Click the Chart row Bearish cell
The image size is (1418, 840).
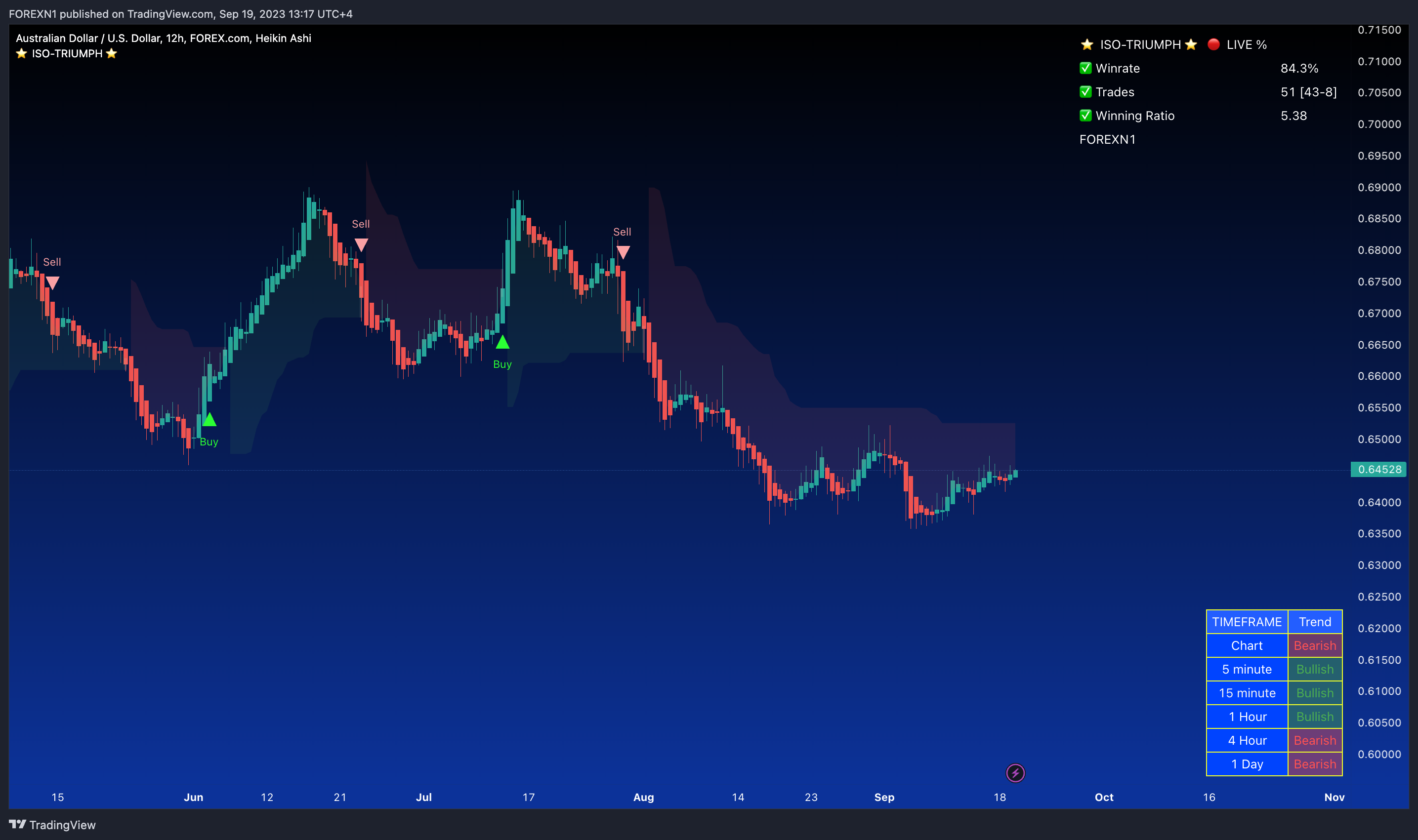[x=1315, y=645]
